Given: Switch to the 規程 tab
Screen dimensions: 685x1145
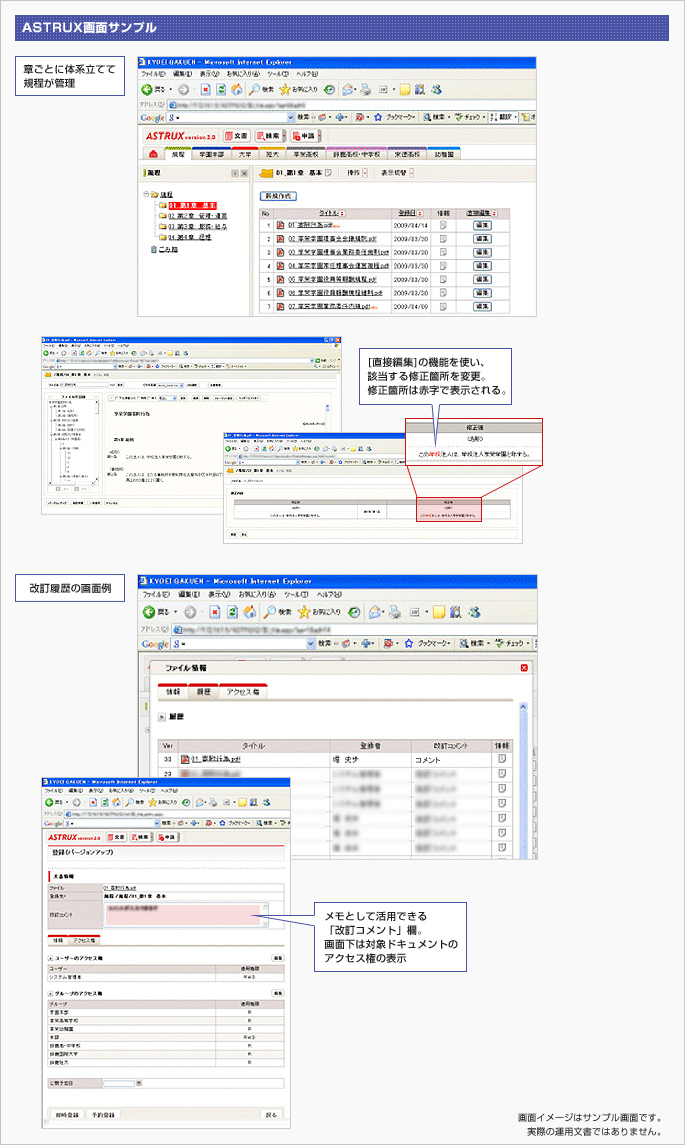Looking at the screenshot, I should 178,154.
